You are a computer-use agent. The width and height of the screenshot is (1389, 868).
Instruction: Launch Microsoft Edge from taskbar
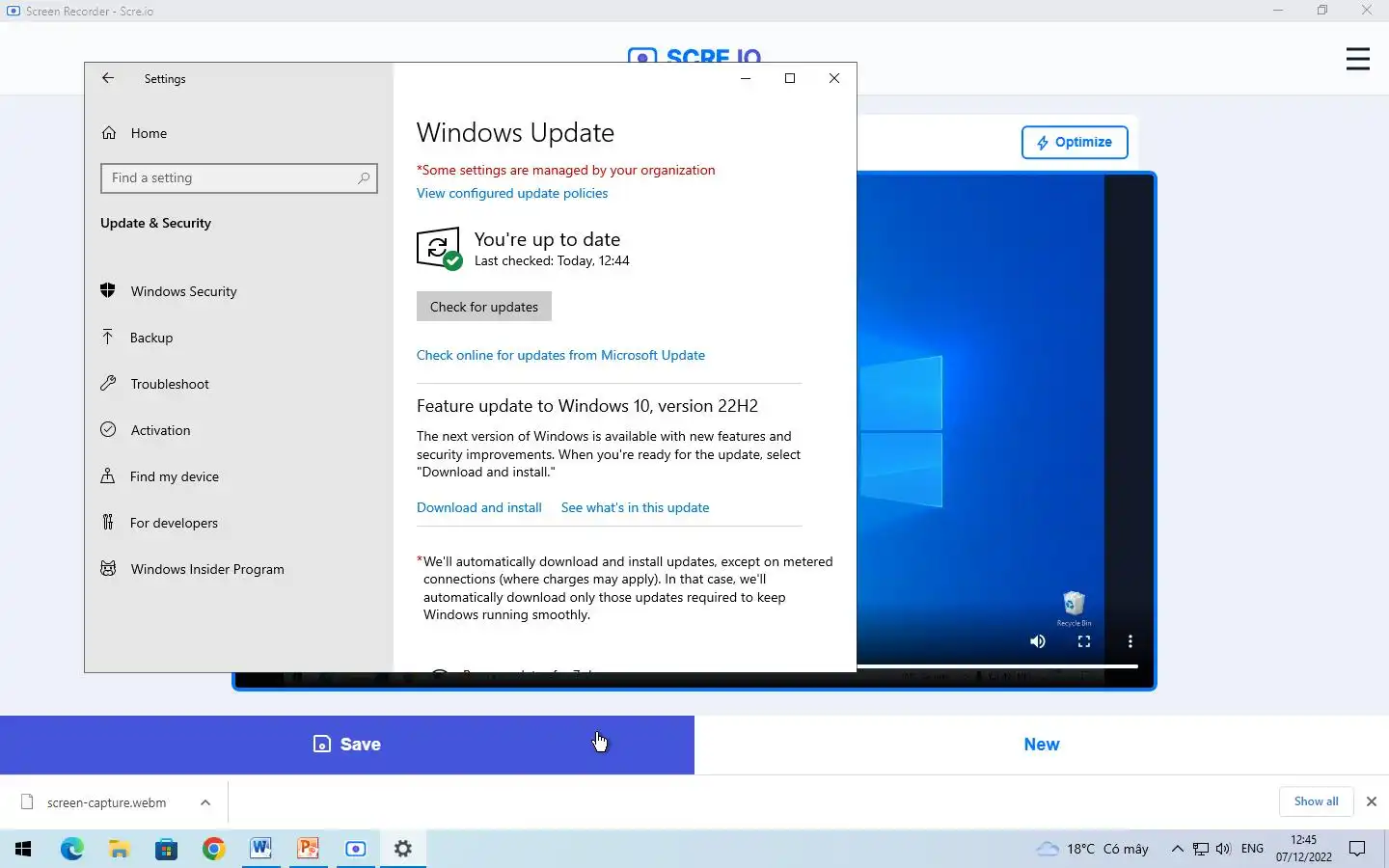coord(72,849)
